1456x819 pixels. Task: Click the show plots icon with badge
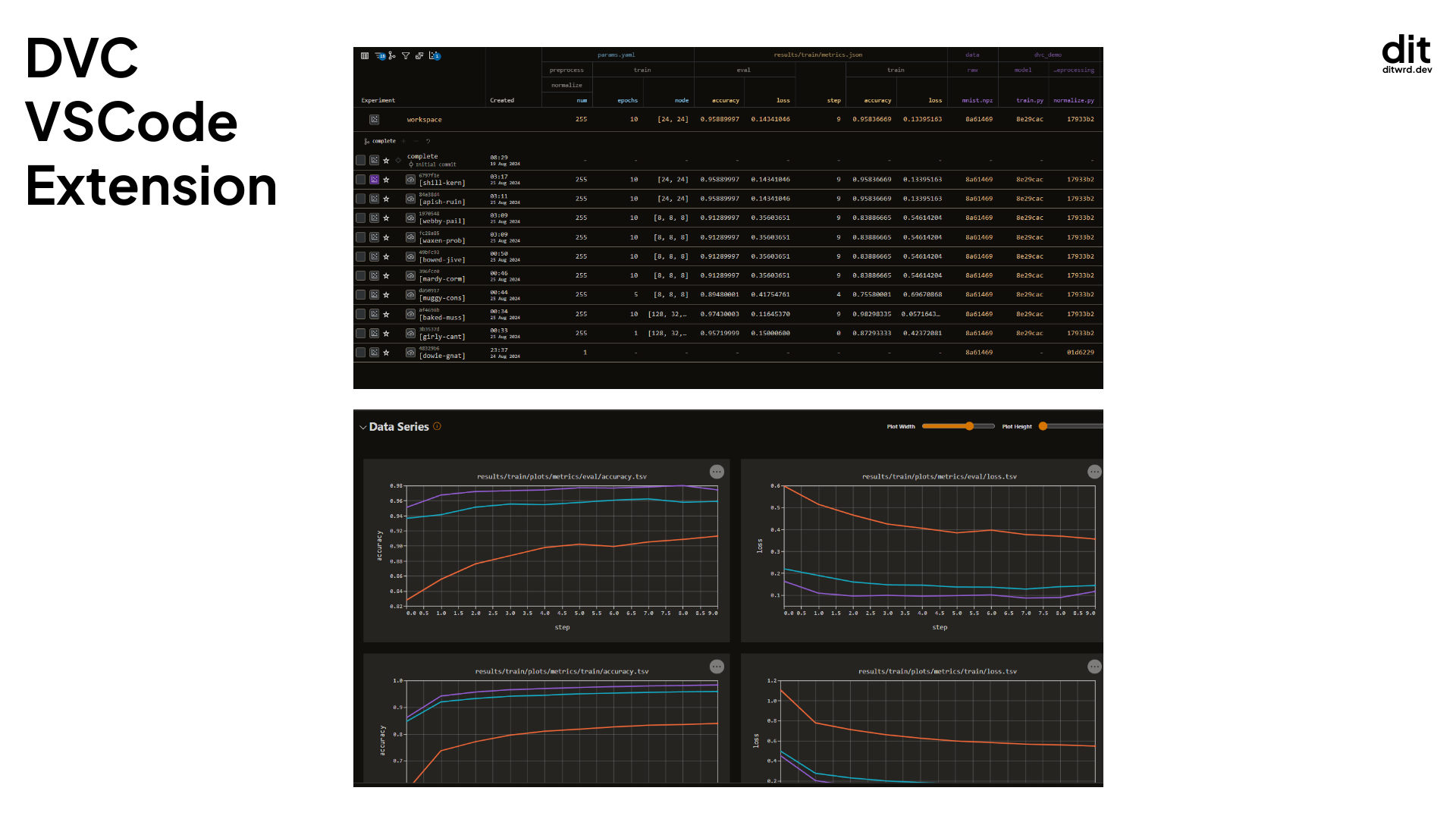point(435,55)
